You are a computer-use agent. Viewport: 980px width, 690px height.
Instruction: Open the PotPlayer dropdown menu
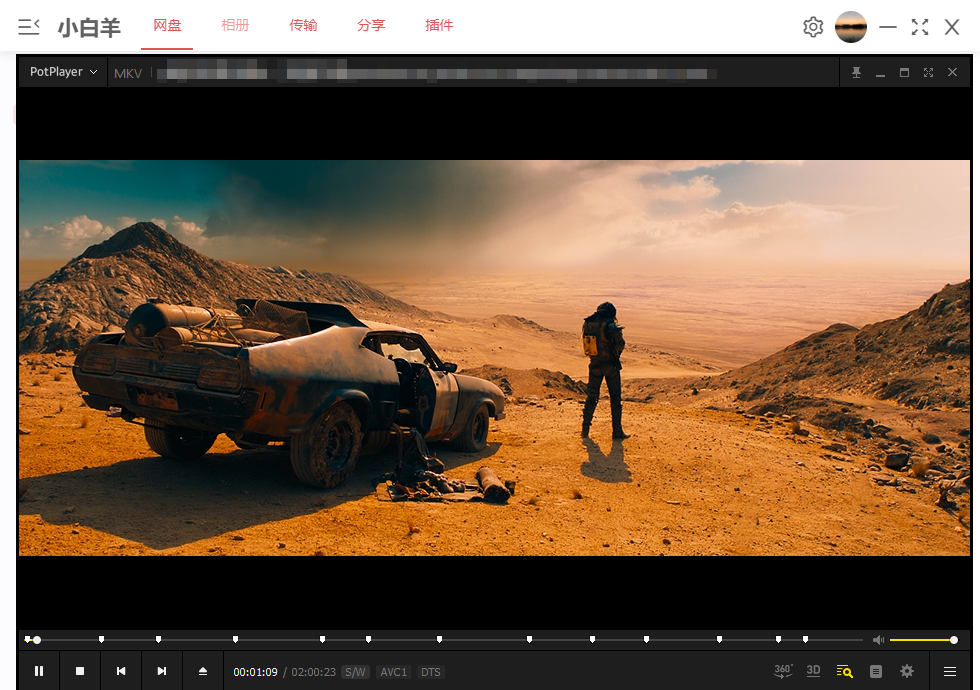[64, 72]
